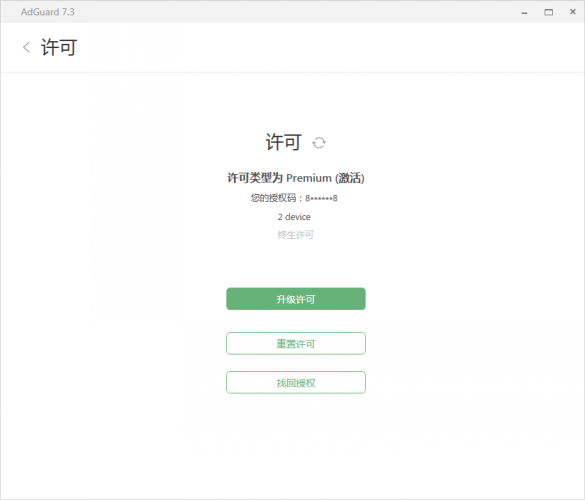Close the AdGuard window
The width and height of the screenshot is (585, 500).
pyautogui.click(x=573, y=12)
